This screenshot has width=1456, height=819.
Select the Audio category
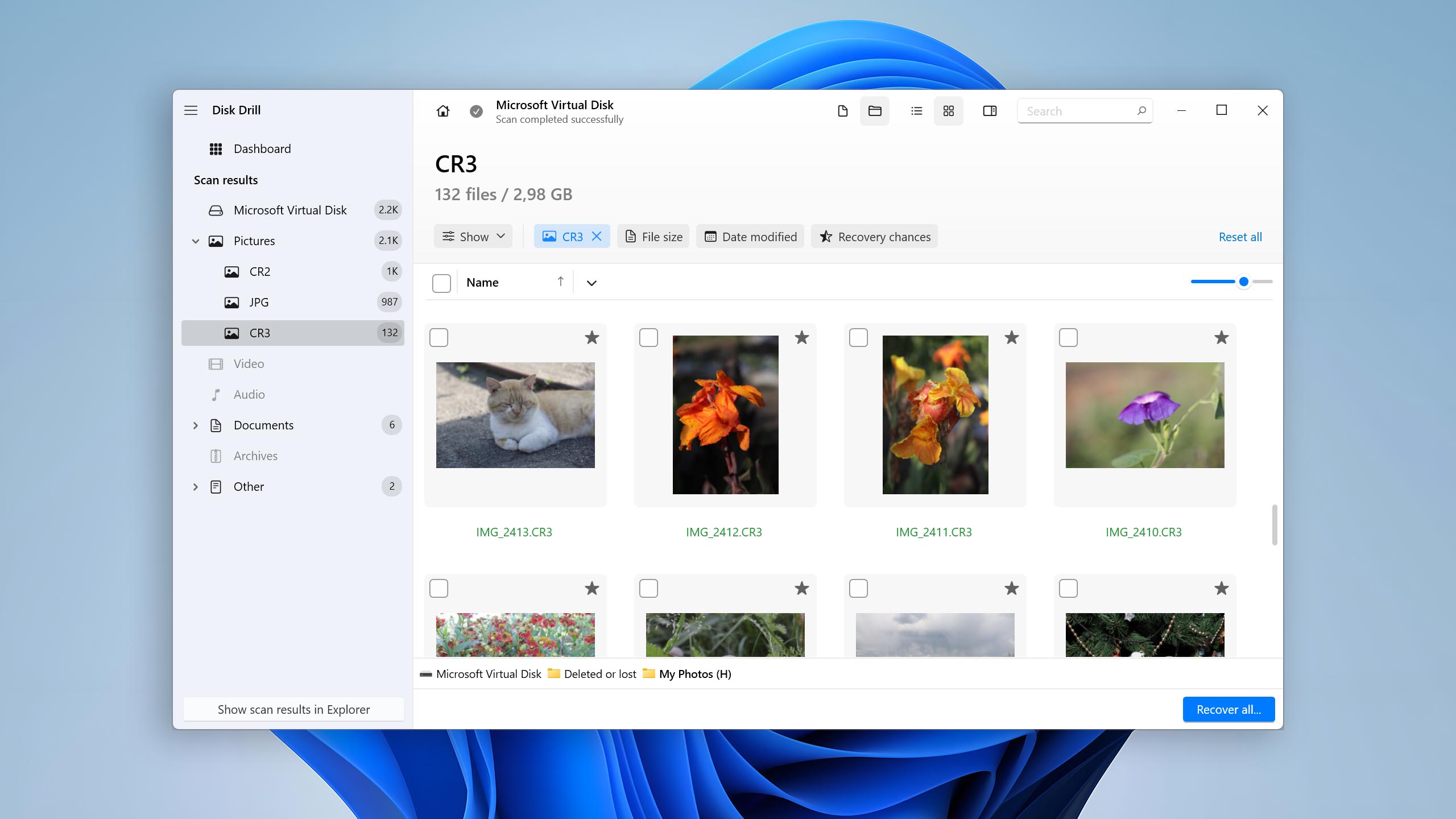(x=293, y=395)
